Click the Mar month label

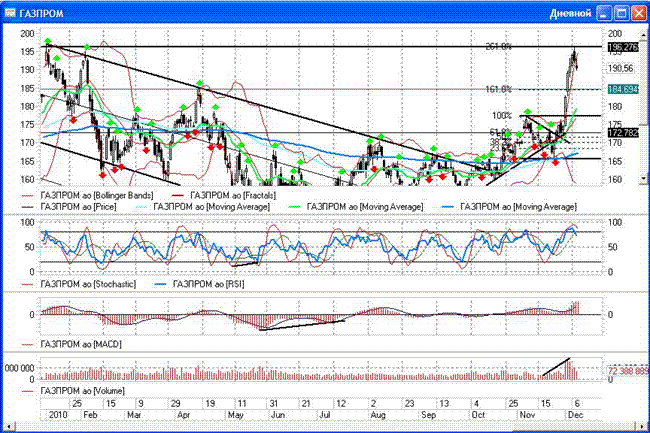point(134,415)
